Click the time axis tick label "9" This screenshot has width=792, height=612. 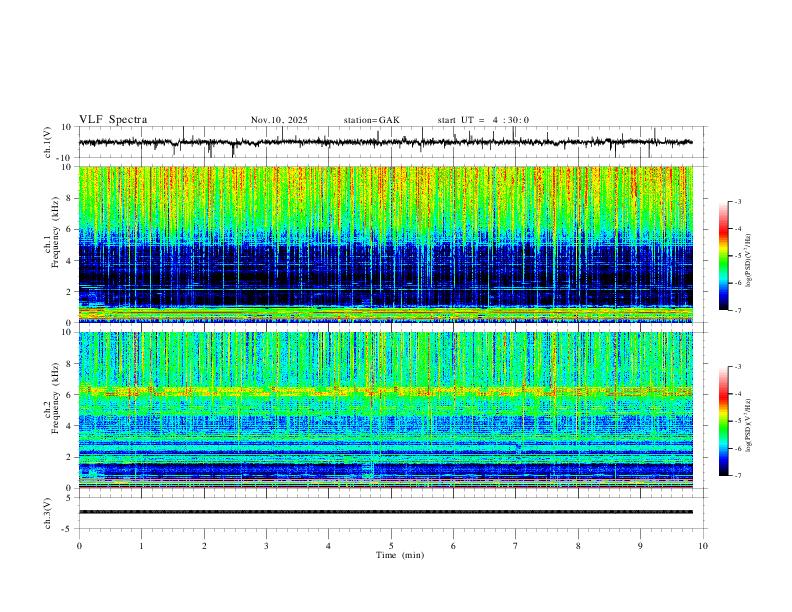pos(640,546)
